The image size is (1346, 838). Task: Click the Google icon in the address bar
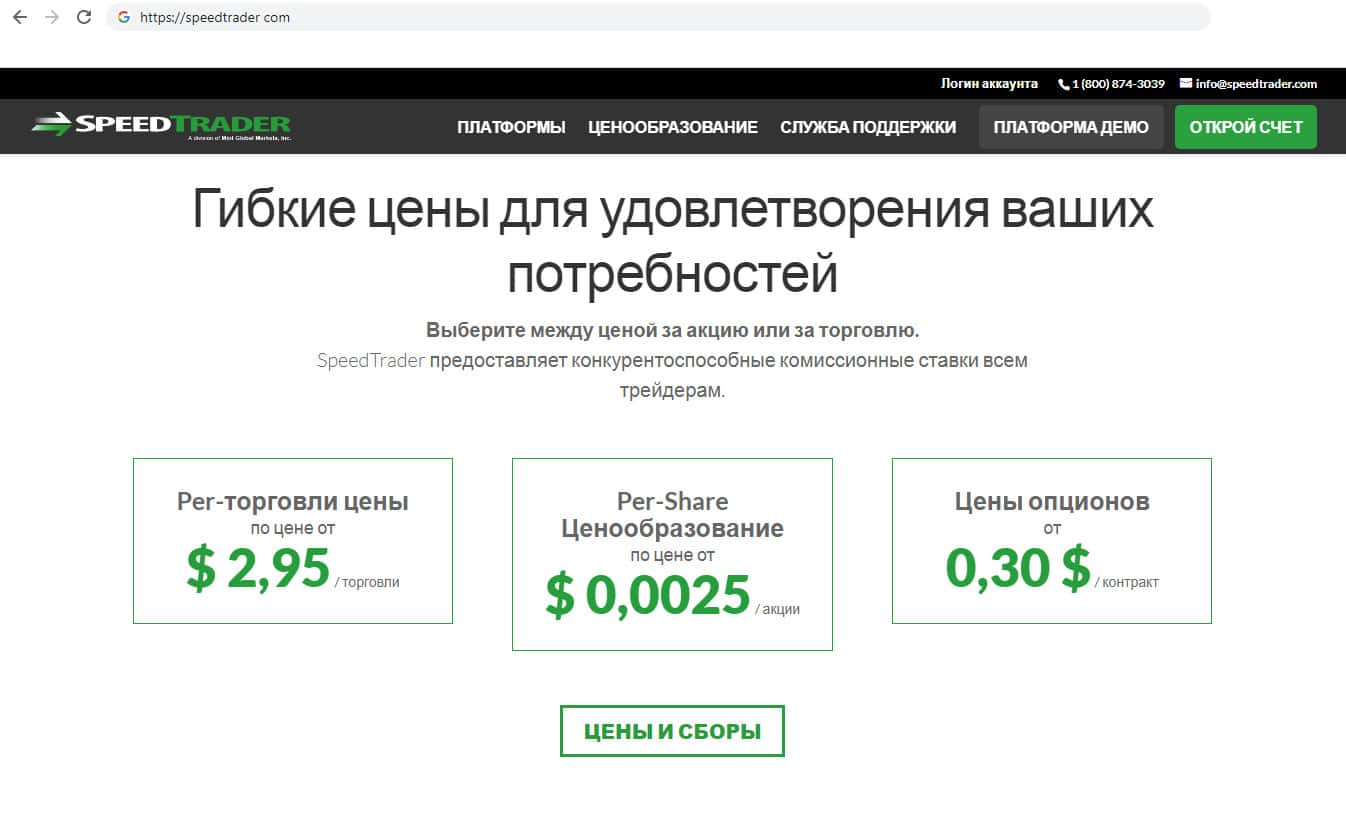[124, 17]
